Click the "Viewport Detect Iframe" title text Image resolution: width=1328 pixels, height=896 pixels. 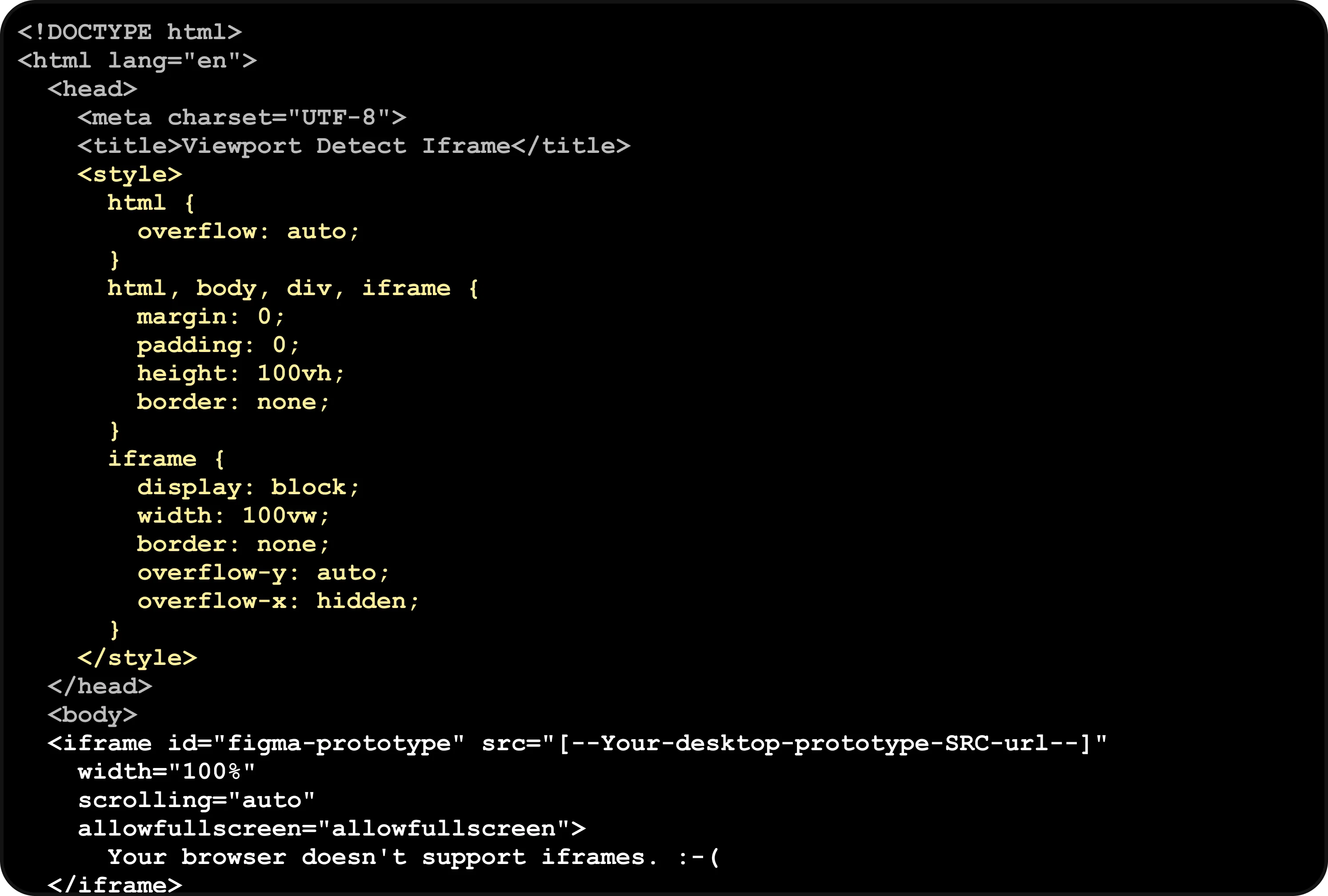click(346, 146)
